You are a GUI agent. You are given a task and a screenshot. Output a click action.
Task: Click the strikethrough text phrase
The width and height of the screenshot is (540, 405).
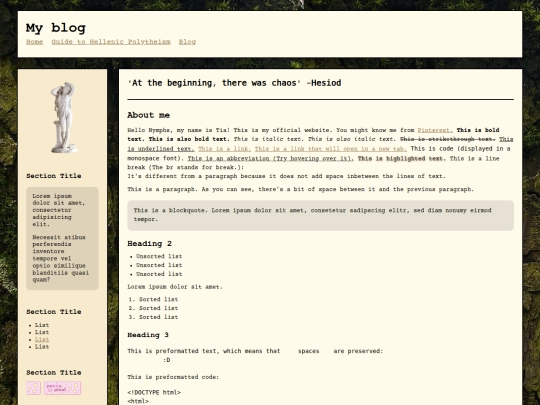pos(448,139)
